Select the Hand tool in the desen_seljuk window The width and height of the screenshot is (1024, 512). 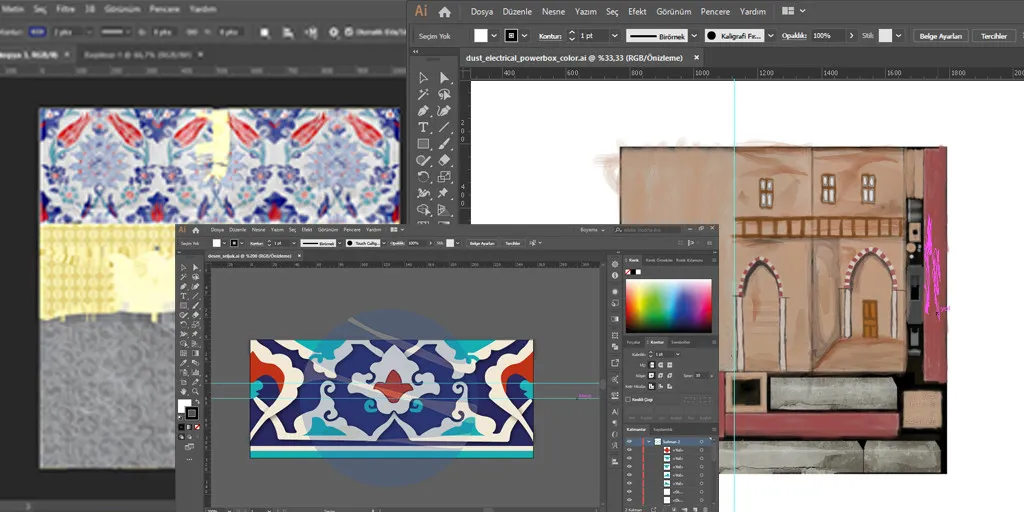pyautogui.click(x=184, y=391)
